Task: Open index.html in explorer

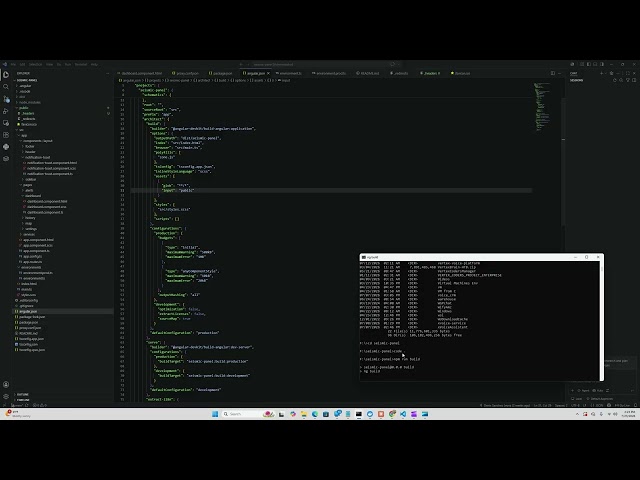Action: (29, 284)
